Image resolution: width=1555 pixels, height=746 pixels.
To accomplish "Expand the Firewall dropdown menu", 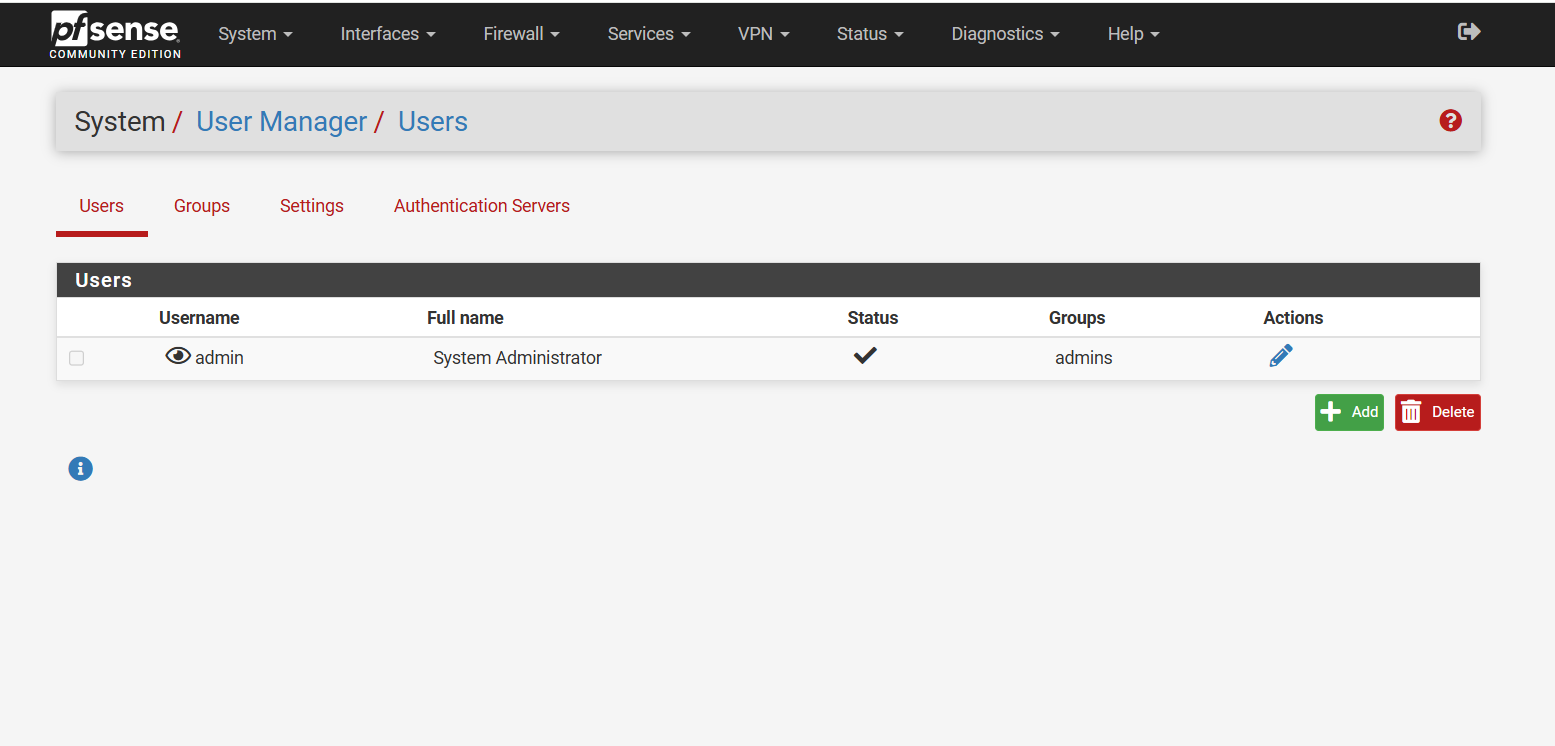I will [x=521, y=34].
